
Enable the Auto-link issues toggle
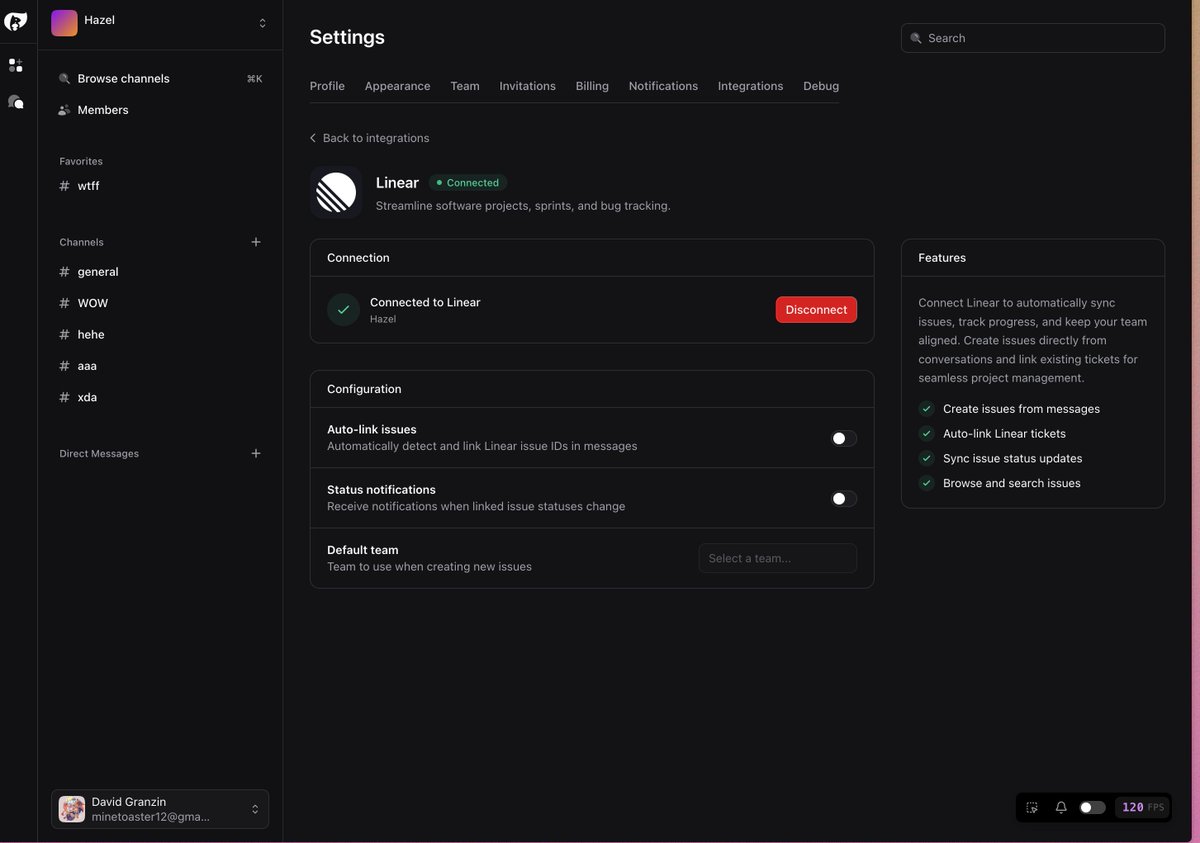point(844,438)
